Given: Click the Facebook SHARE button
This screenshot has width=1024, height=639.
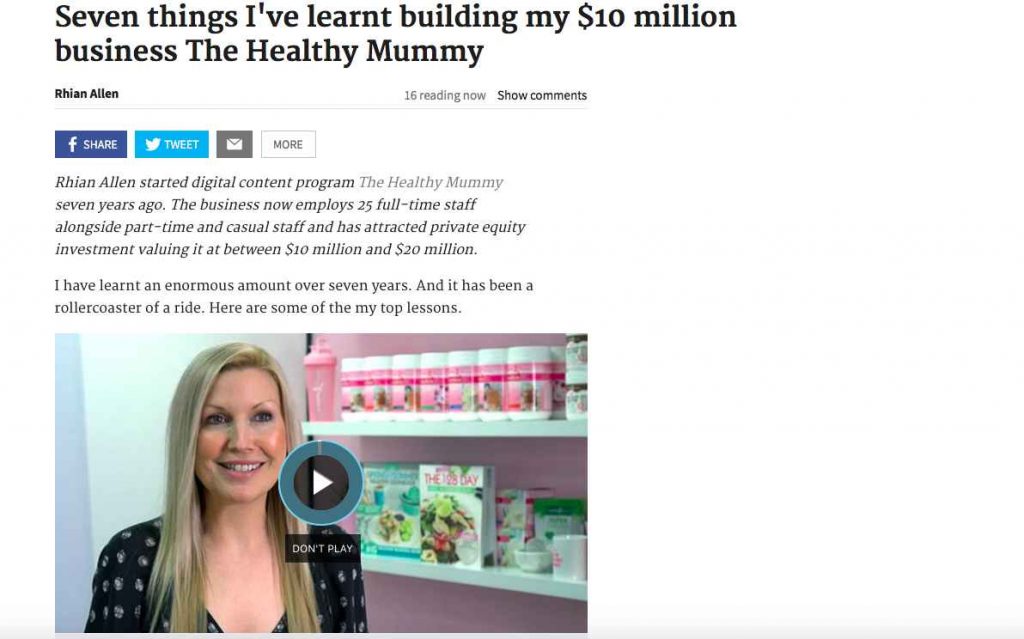Looking at the screenshot, I should click(91, 144).
